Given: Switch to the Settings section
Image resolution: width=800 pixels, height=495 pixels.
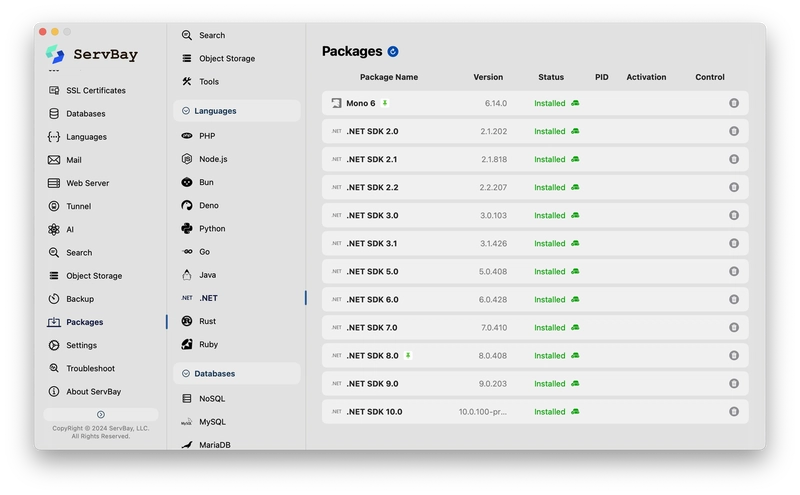Looking at the screenshot, I should click(81, 346).
